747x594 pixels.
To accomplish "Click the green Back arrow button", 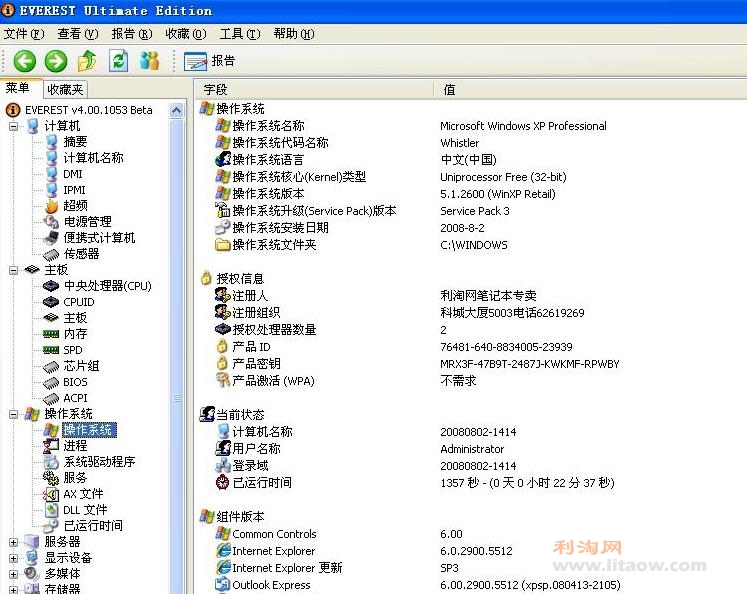I will point(25,61).
